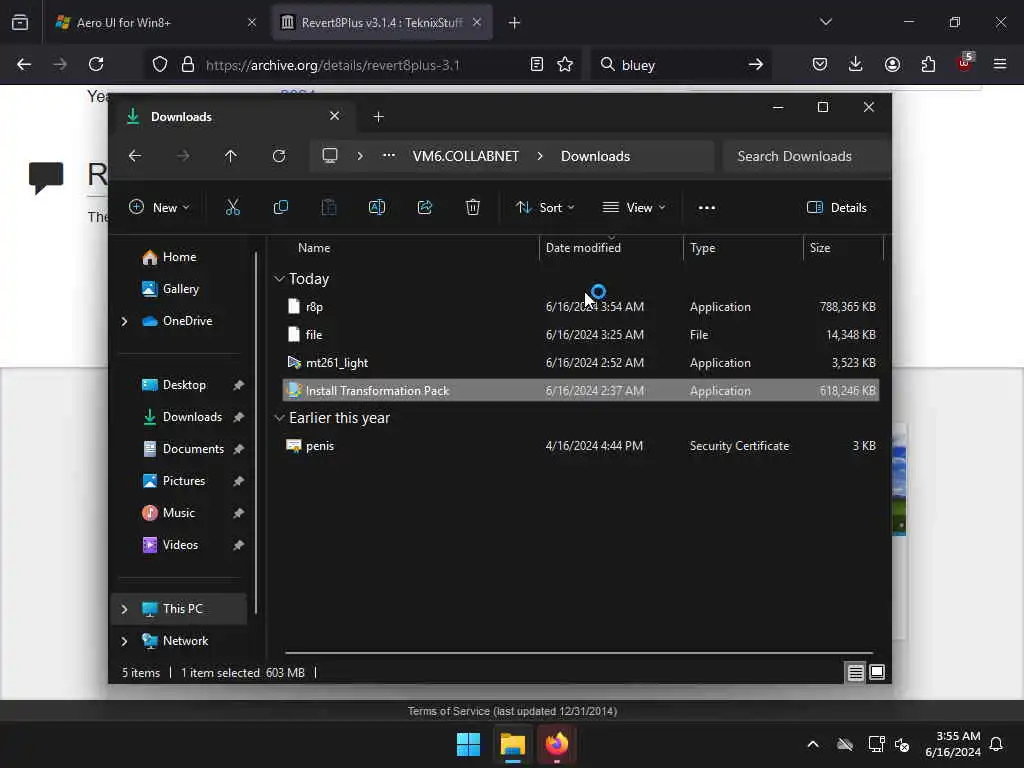Select the r8p application file
1024x768 pixels.
(x=580, y=306)
